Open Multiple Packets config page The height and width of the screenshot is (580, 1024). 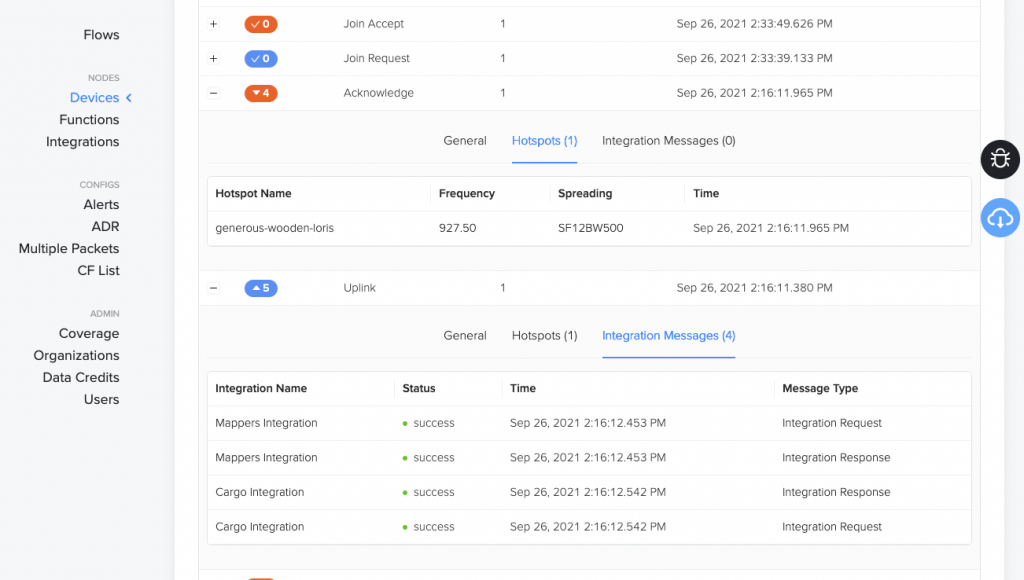pyautogui.click(x=69, y=249)
